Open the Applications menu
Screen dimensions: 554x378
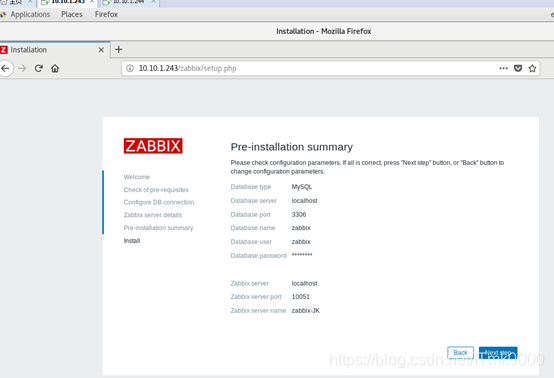click(x=30, y=14)
